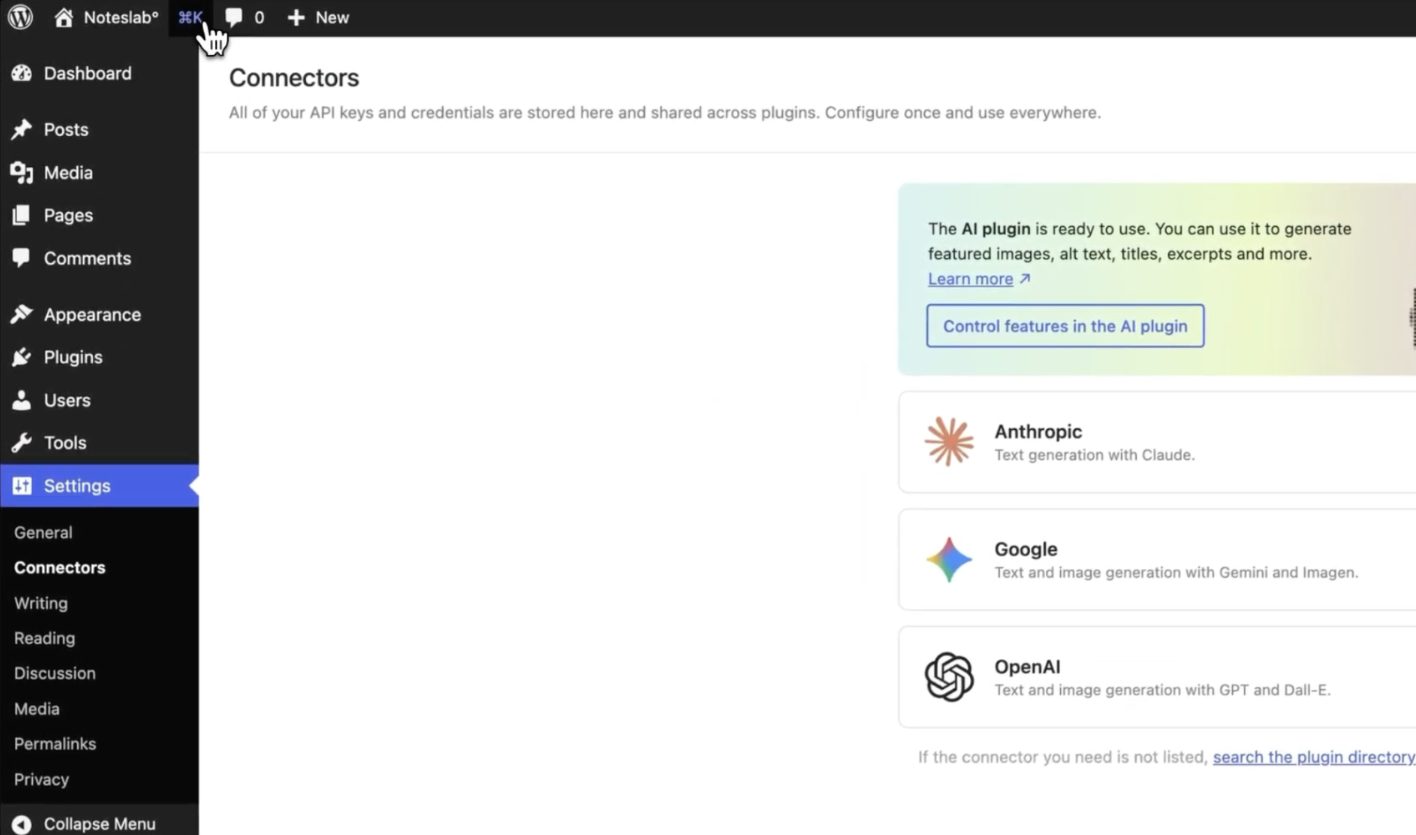Screen dimensions: 1416x835
Task: Select the Settings menu item
Action: [x=99, y=486]
